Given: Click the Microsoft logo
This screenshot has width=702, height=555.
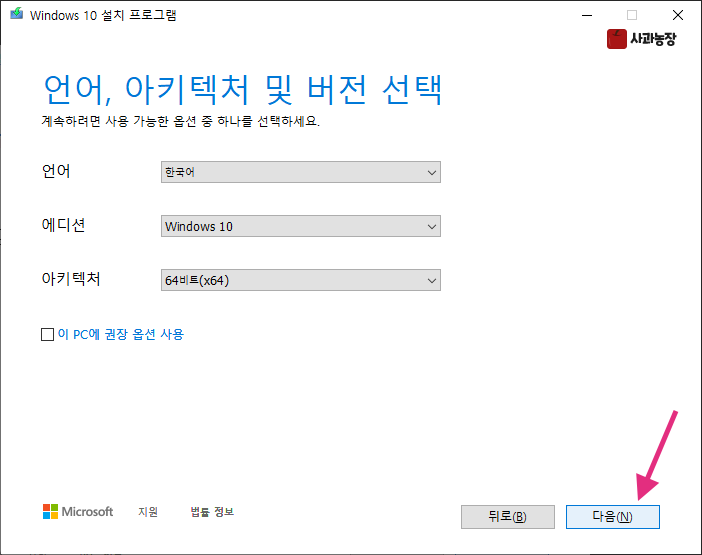Looking at the screenshot, I should 78,512.
